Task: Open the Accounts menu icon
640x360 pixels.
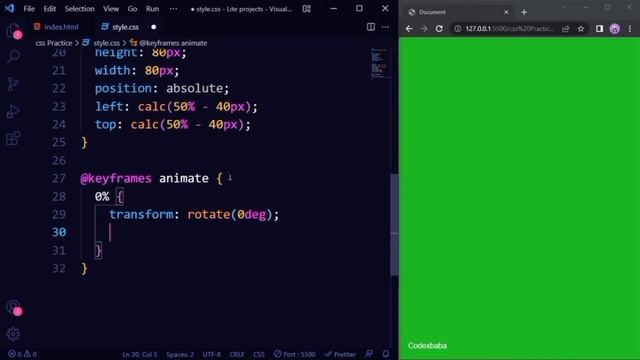Action: pos(13,307)
